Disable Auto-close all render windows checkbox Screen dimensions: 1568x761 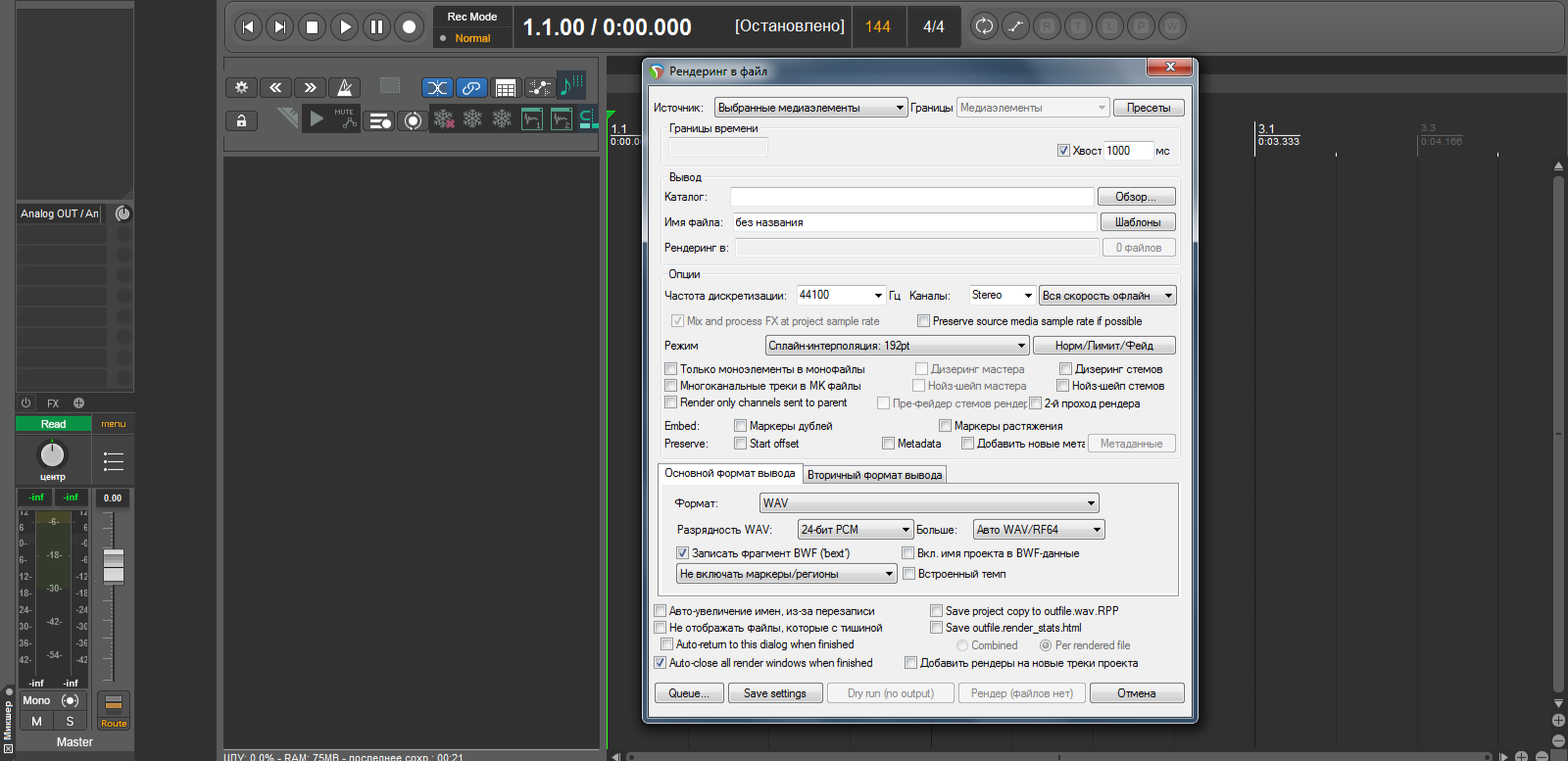(x=661, y=663)
